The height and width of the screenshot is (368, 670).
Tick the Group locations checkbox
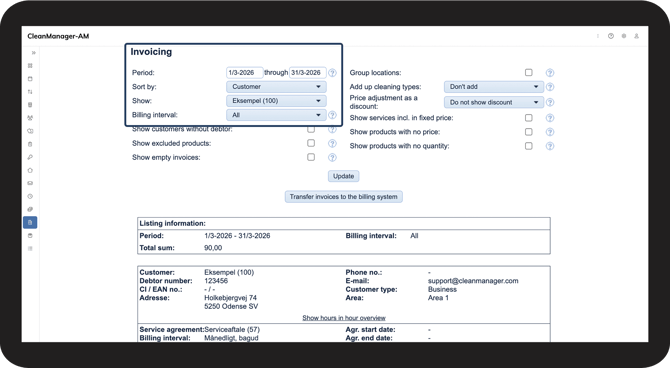[529, 73]
